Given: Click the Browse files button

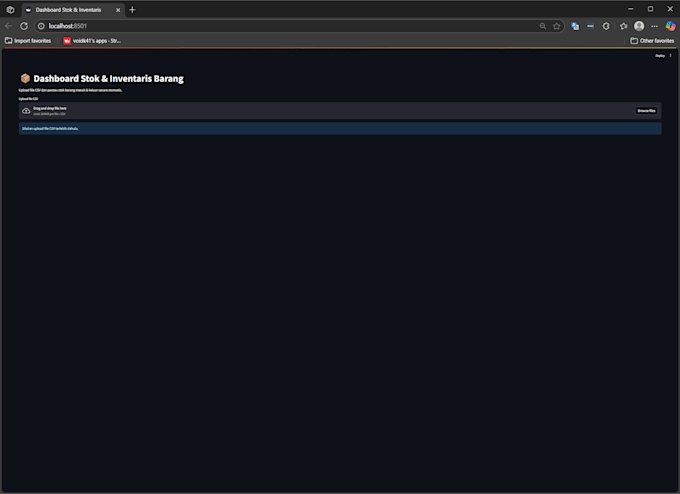Looking at the screenshot, I should pos(646,111).
